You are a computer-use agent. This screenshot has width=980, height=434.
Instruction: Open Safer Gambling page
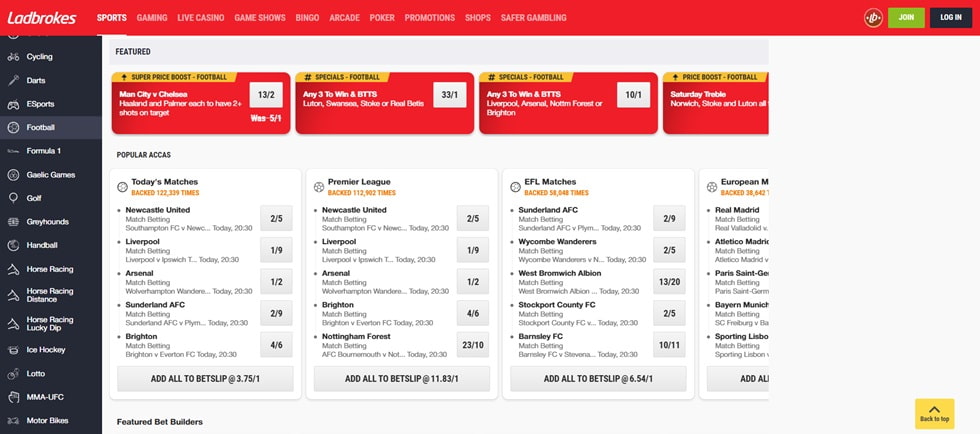(x=533, y=18)
